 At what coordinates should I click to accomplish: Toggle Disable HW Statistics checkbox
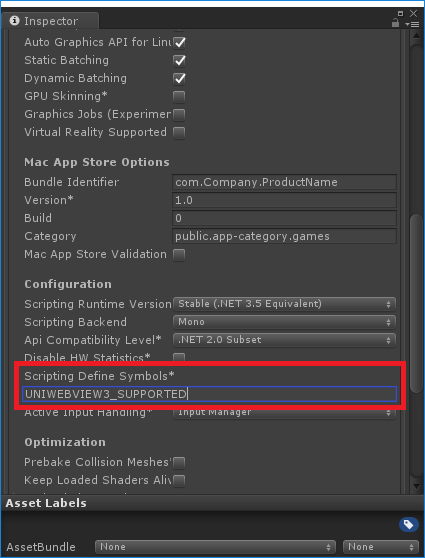(x=179, y=357)
